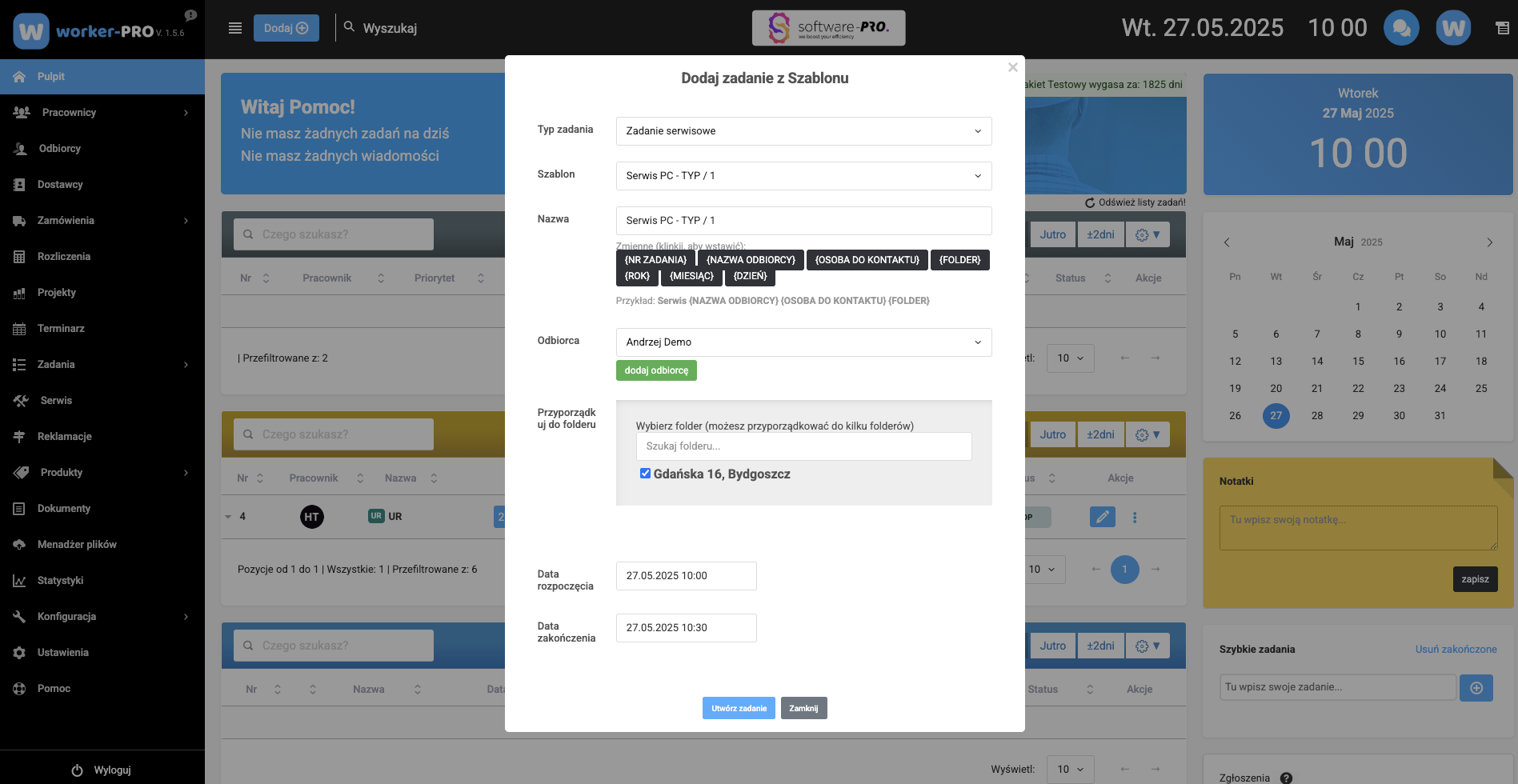This screenshot has width=1518, height=784.
Task: Expand the Odbiorca recipient dropdown
Action: pyautogui.click(x=803, y=342)
